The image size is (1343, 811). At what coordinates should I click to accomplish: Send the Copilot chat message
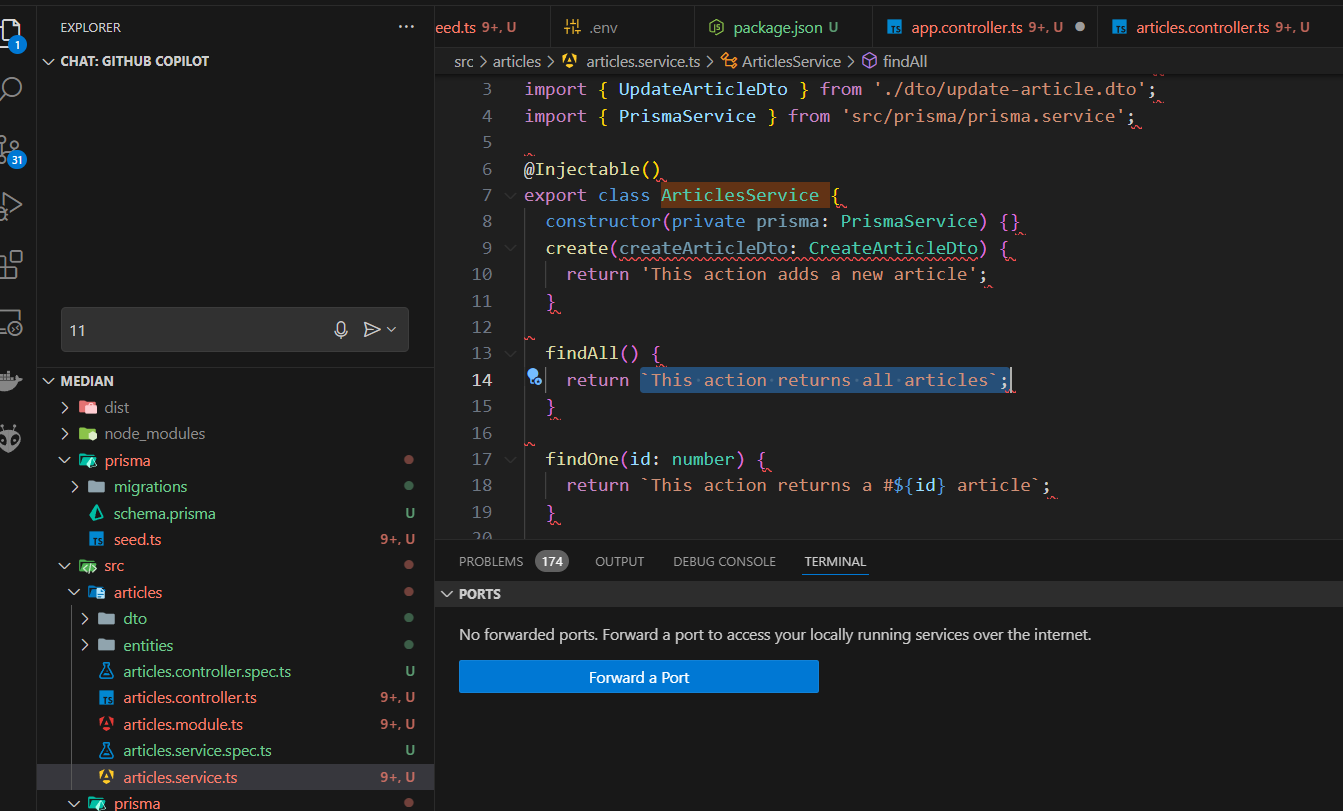coord(371,329)
